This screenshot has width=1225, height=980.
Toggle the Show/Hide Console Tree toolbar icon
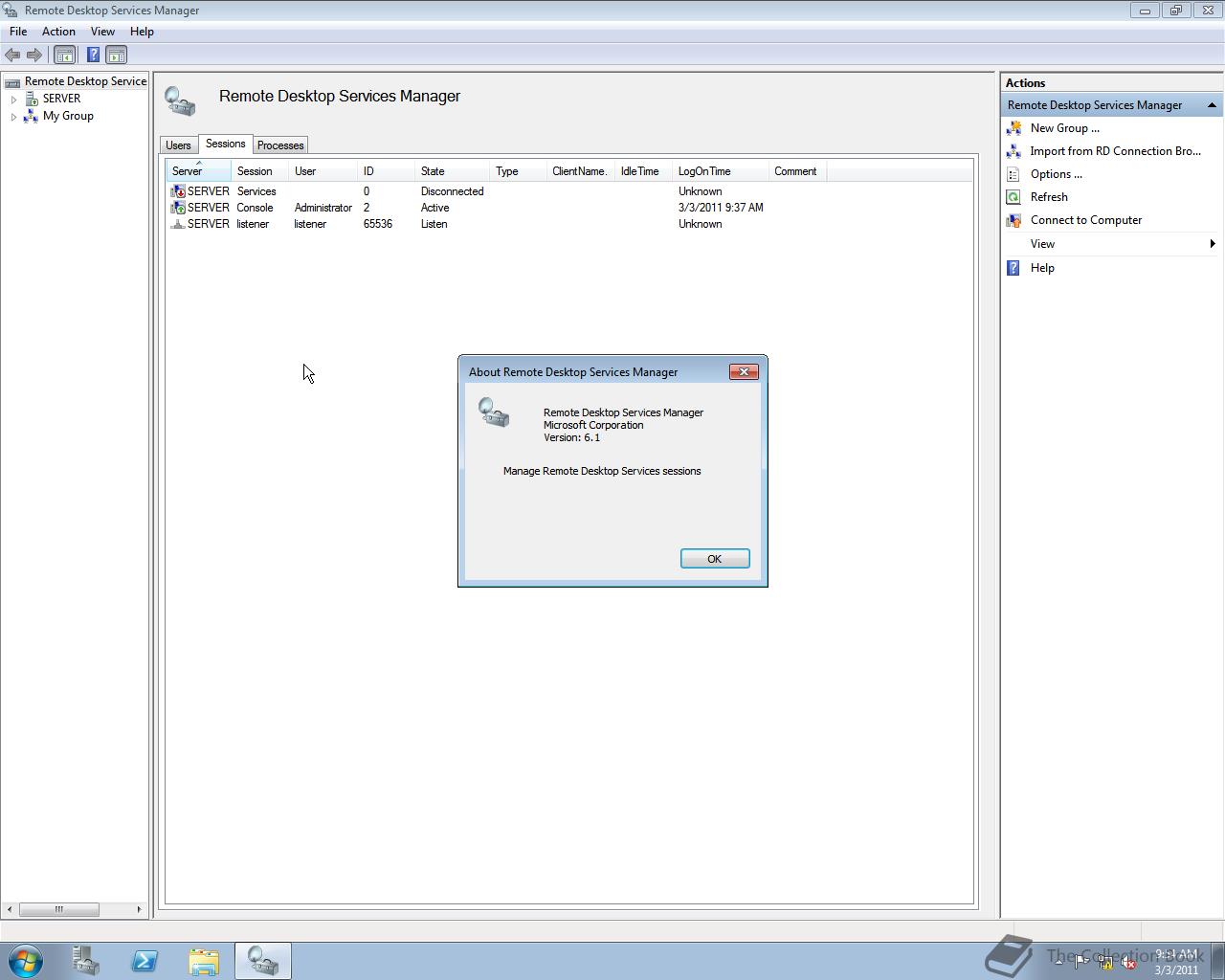(x=64, y=56)
